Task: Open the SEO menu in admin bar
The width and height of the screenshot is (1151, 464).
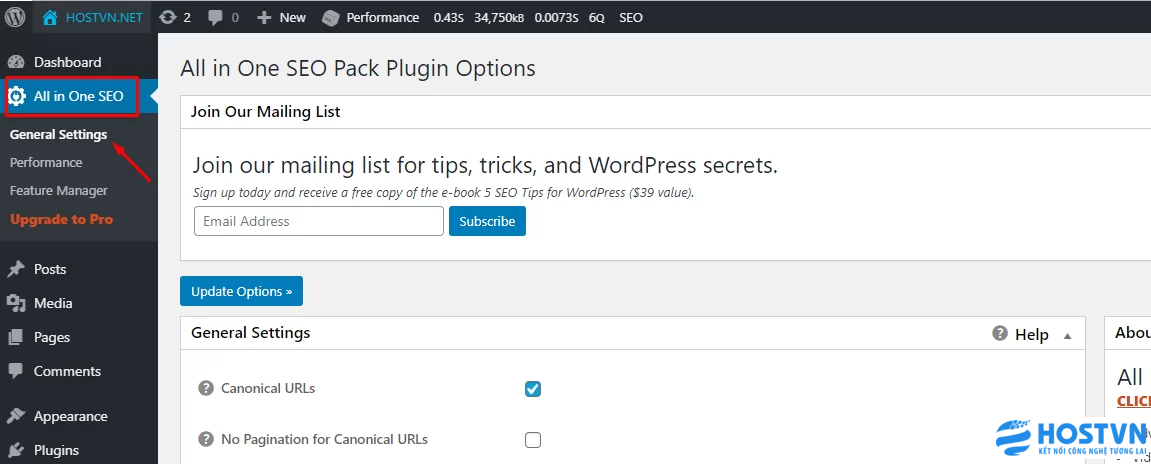Action: click(x=631, y=17)
